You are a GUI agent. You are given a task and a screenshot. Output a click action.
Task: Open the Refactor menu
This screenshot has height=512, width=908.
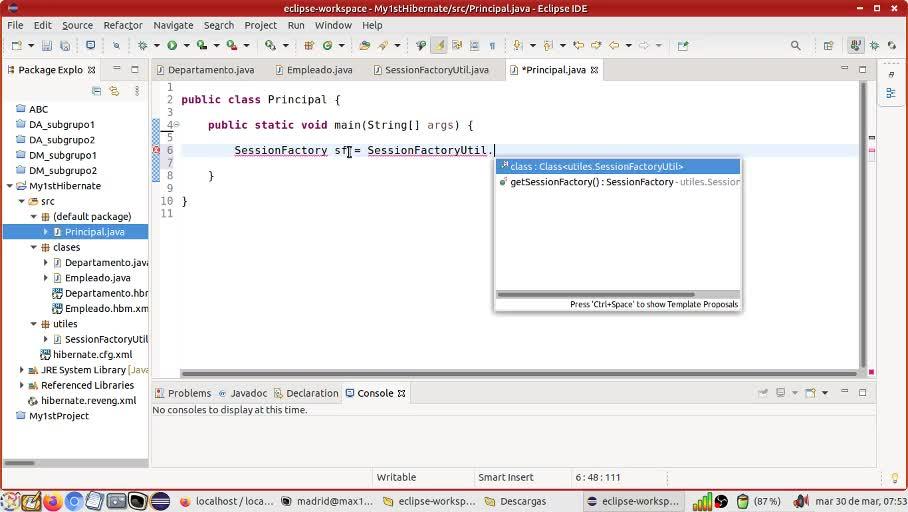[123, 25]
